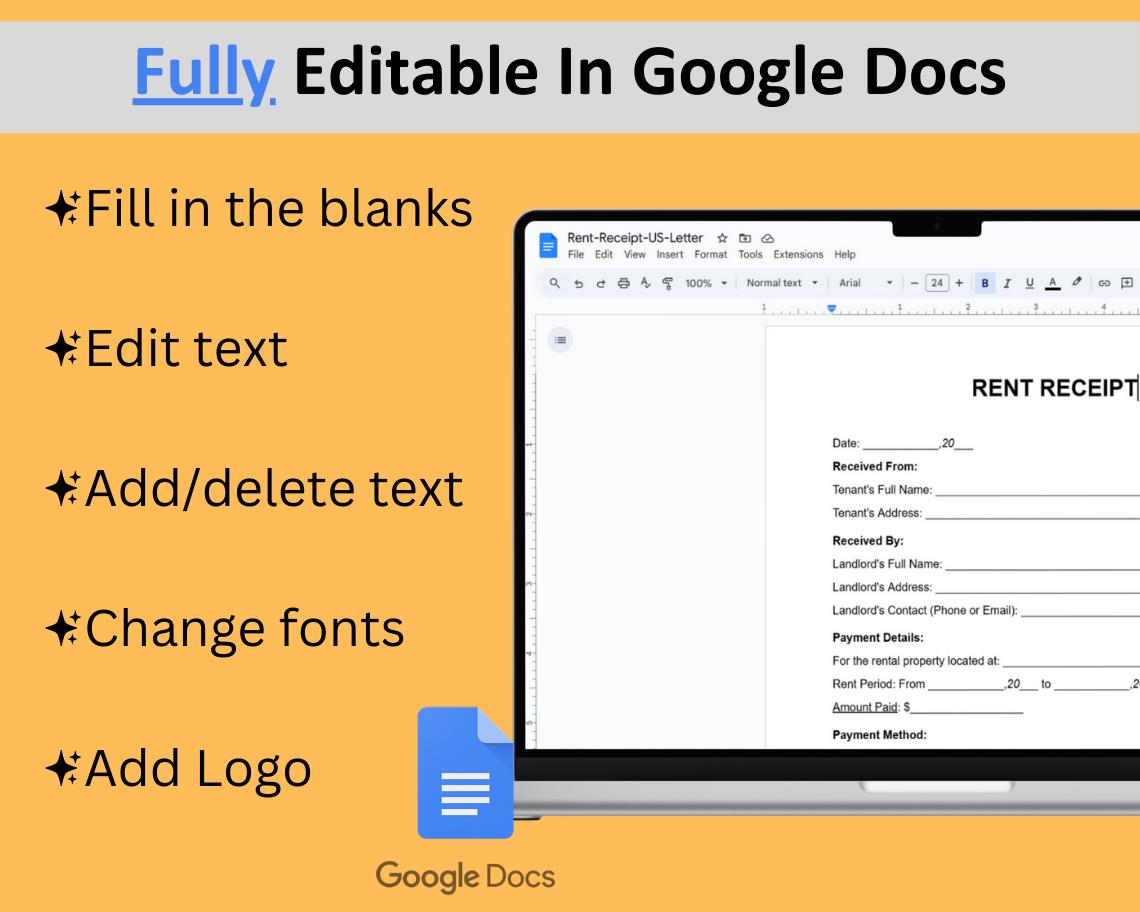
Task: Open the Edit menu
Action: pyautogui.click(x=603, y=255)
